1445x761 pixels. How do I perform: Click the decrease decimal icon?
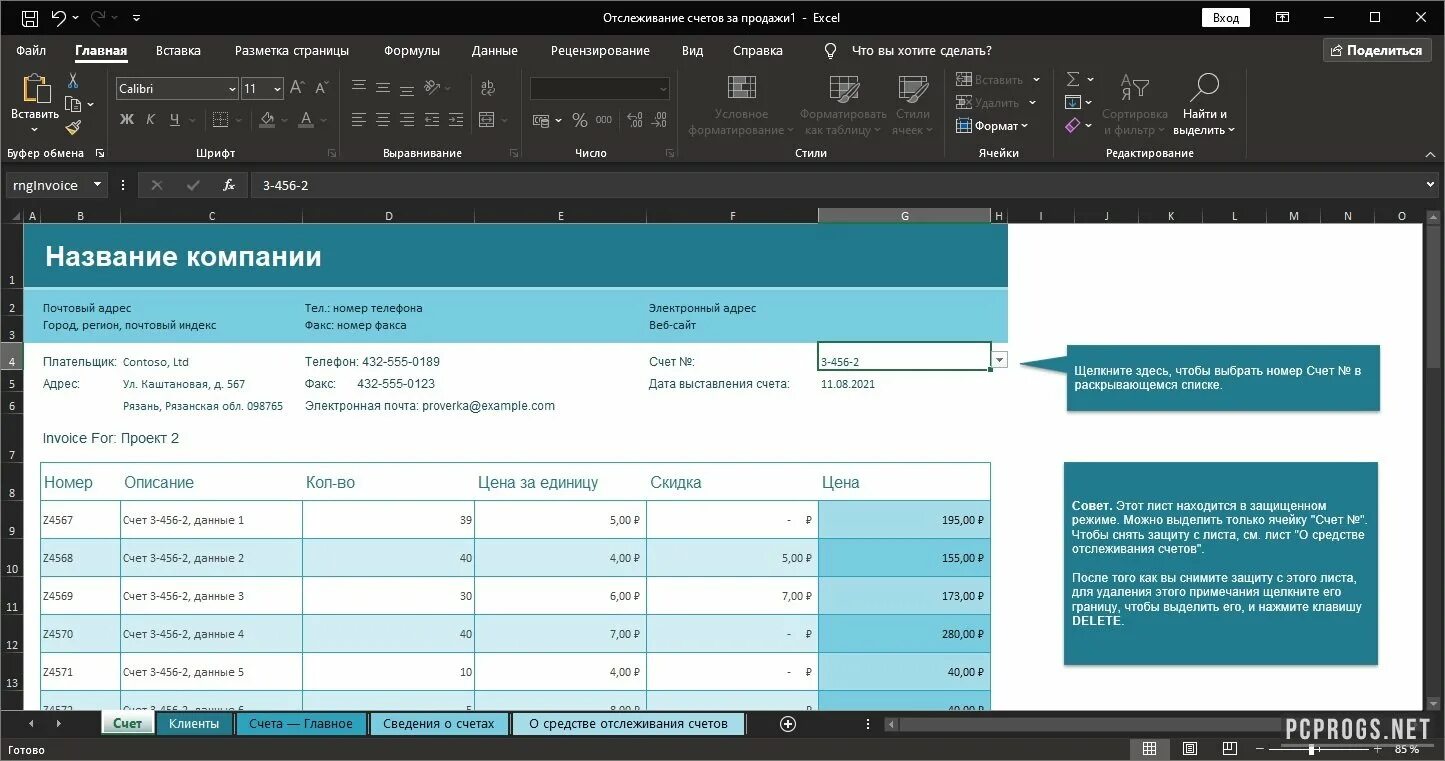[x=658, y=120]
